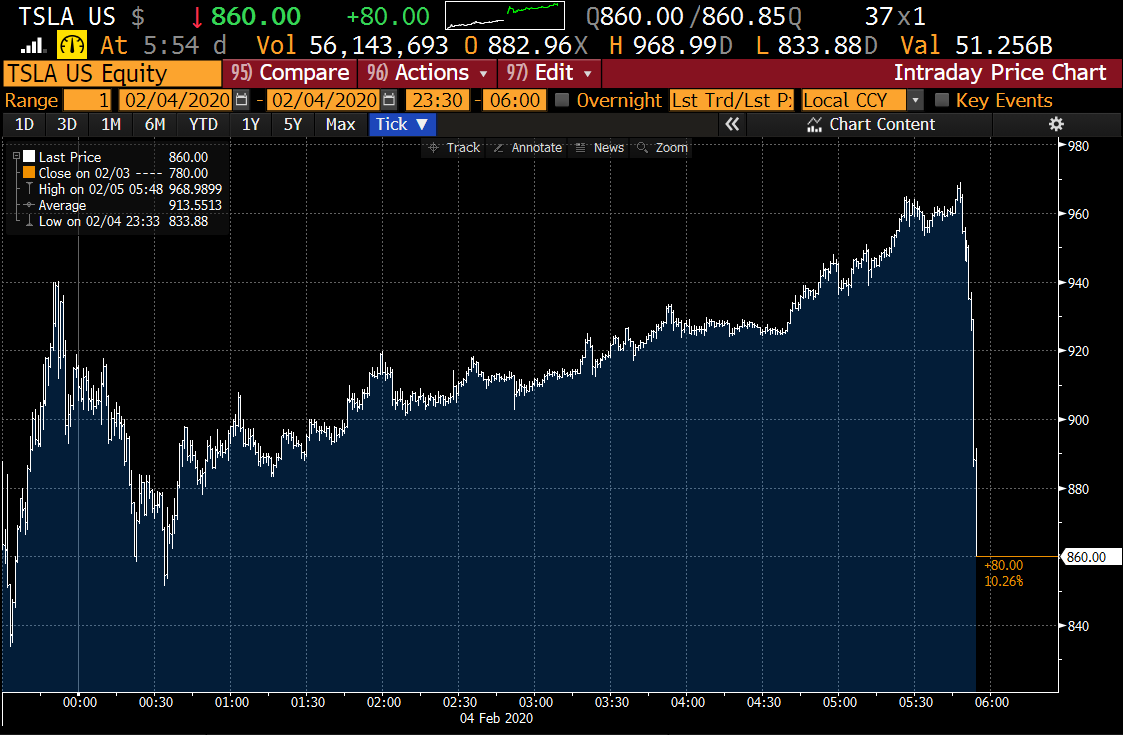Click the yellow gauge speedometer icon
1123x735 pixels.
tap(72, 45)
